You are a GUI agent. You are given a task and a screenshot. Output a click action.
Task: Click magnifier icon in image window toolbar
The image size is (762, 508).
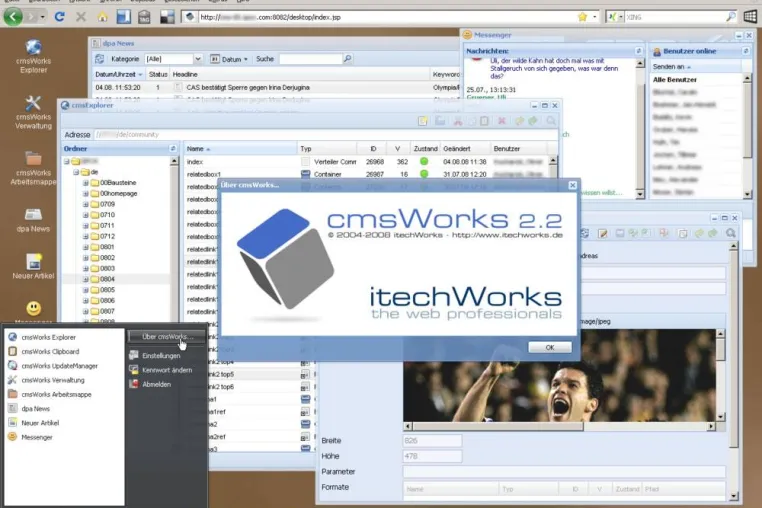(730, 233)
